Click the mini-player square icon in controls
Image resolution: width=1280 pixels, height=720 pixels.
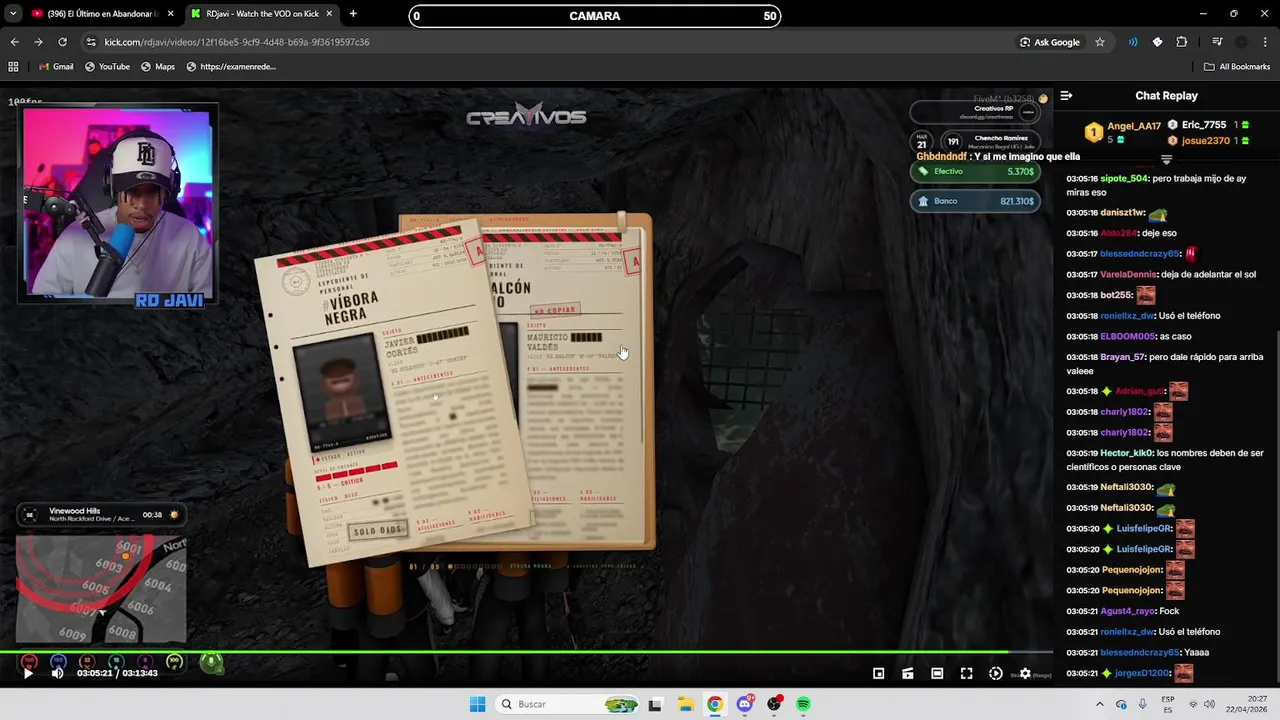pos(878,674)
